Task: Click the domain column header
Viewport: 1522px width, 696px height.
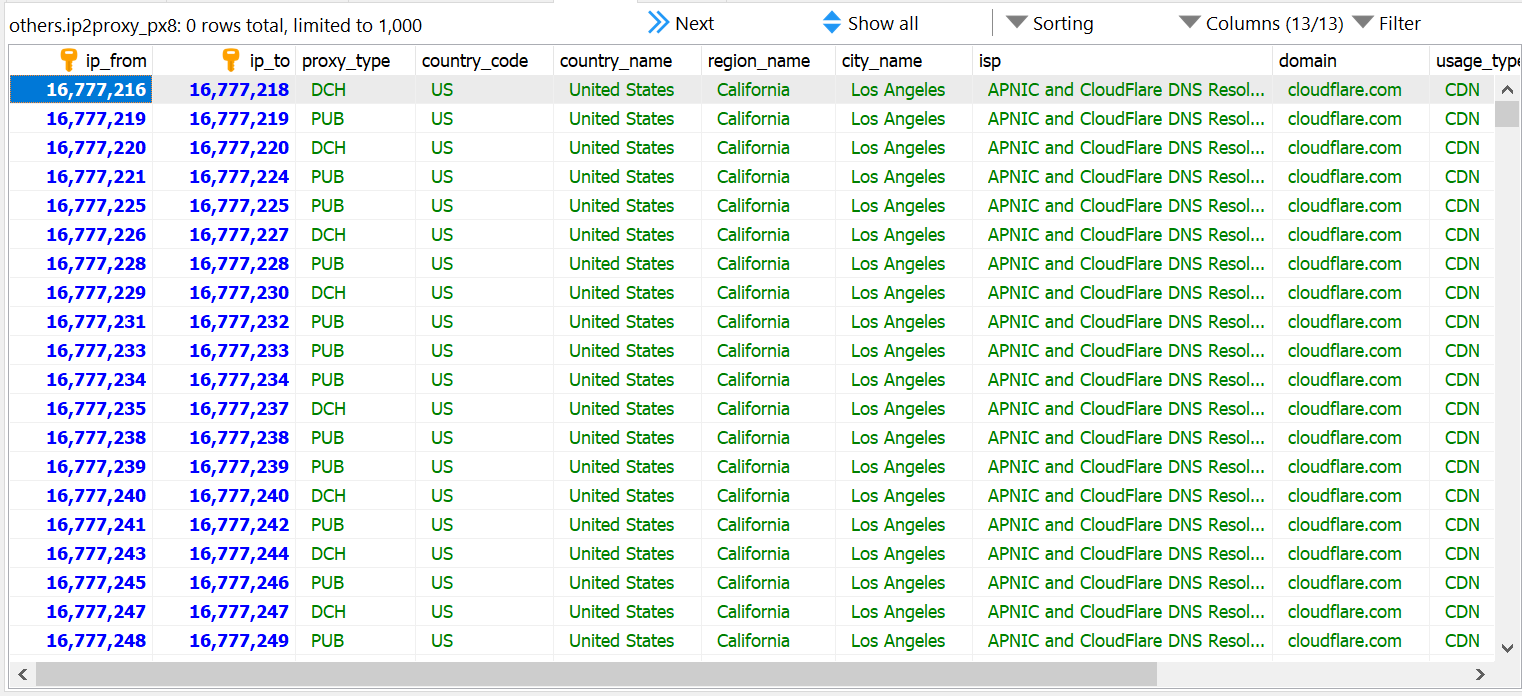Action: pos(1308,61)
